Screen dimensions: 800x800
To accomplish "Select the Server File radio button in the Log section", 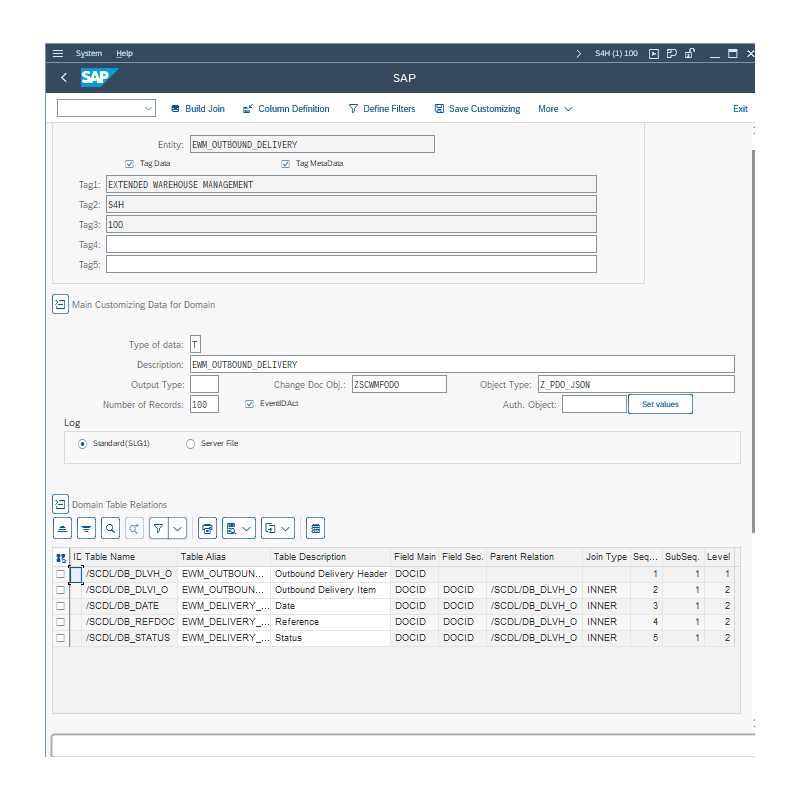I will point(190,443).
